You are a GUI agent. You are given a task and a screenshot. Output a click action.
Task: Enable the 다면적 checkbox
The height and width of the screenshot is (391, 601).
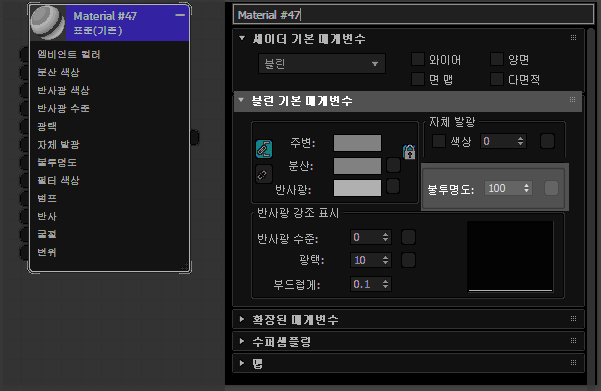coord(497,79)
